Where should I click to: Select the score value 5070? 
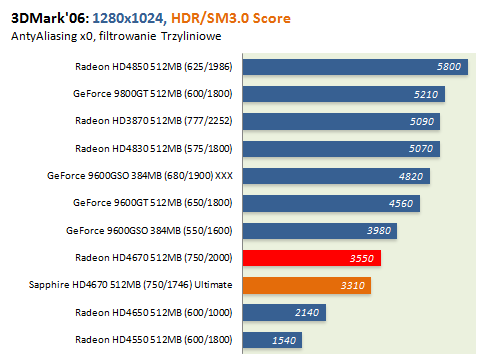(x=421, y=149)
